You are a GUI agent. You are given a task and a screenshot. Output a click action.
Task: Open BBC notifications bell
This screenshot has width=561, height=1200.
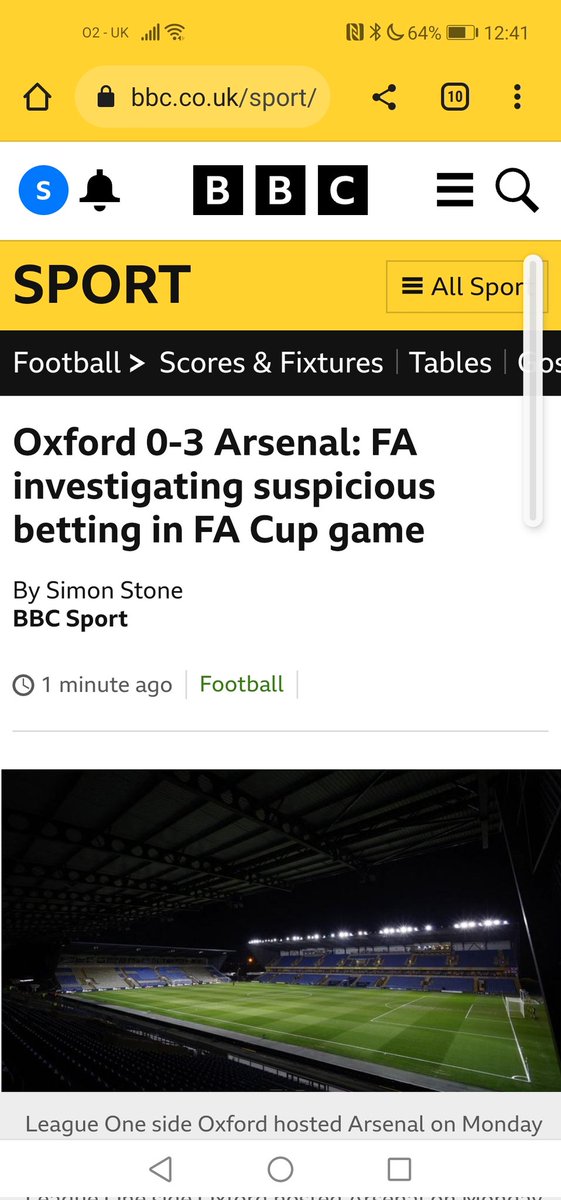99,190
